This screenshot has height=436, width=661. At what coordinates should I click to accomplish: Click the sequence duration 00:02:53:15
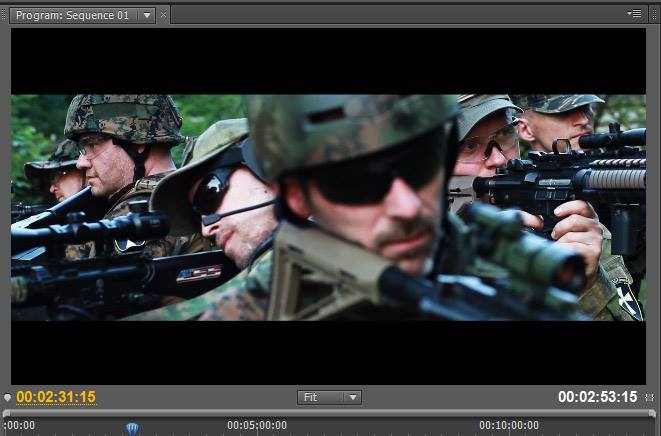click(x=597, y=397)
